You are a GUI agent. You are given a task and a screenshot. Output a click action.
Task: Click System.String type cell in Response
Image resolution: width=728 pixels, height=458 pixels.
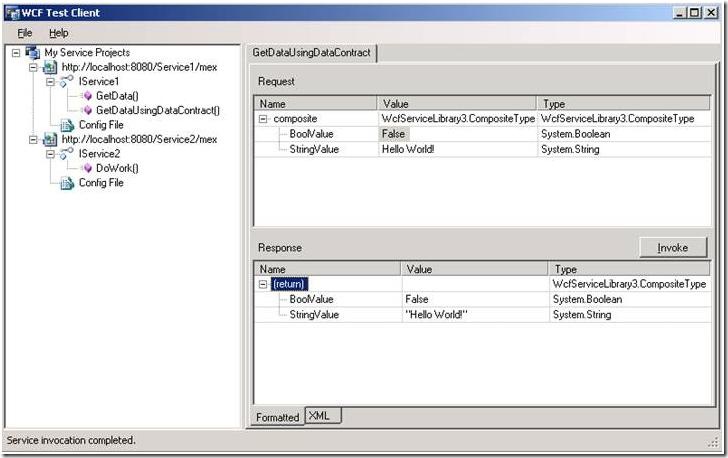630,314
